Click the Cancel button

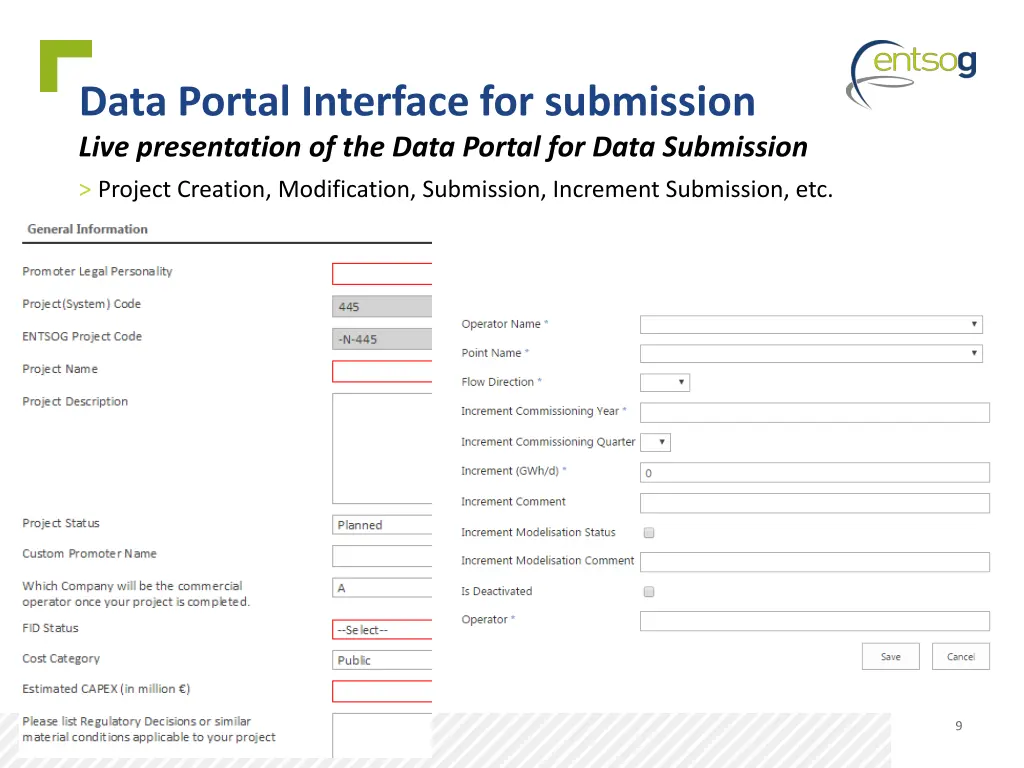pyautogui.click(x=961, y=656)
